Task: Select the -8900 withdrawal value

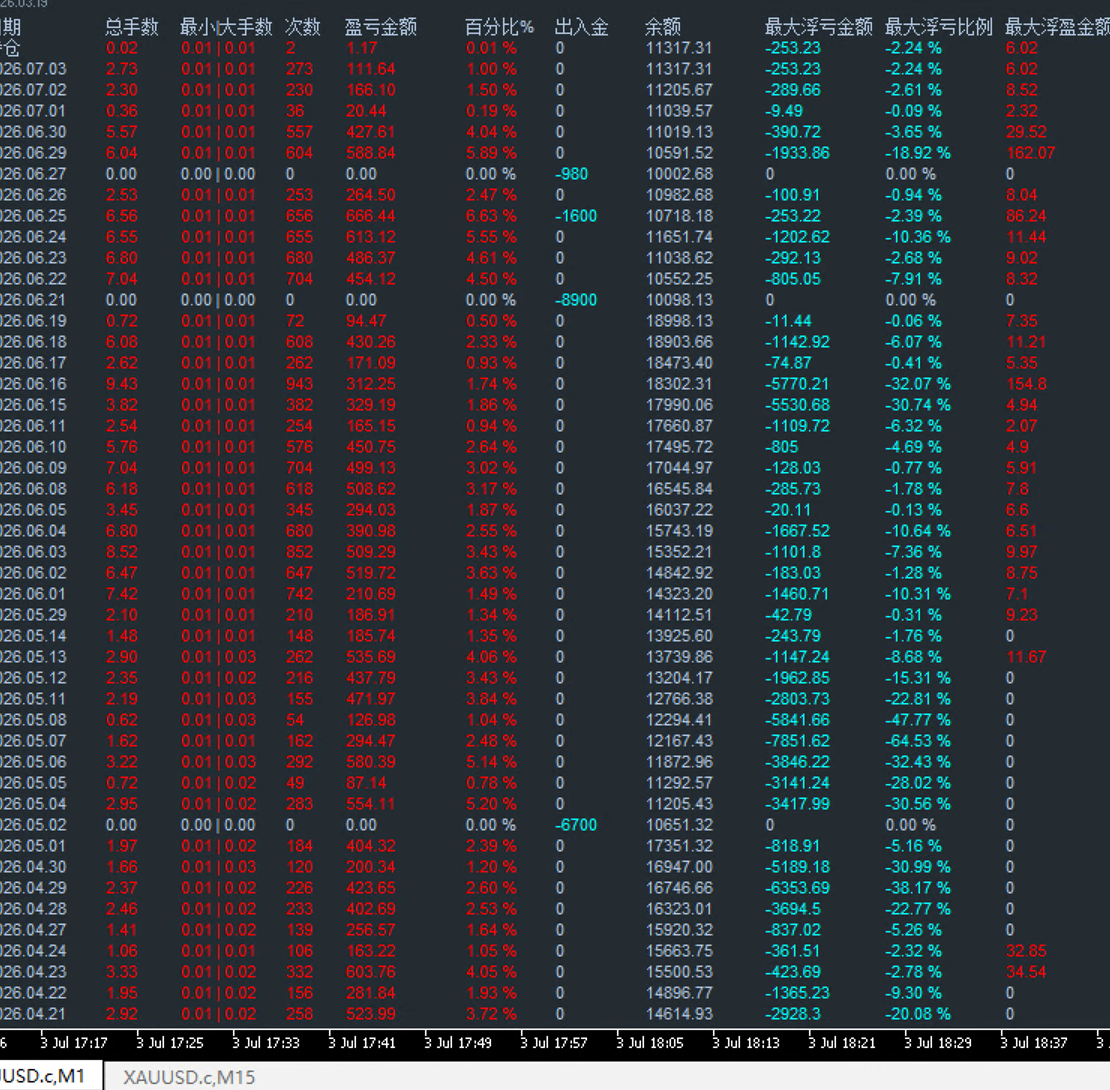Action: tap(576, 300)
